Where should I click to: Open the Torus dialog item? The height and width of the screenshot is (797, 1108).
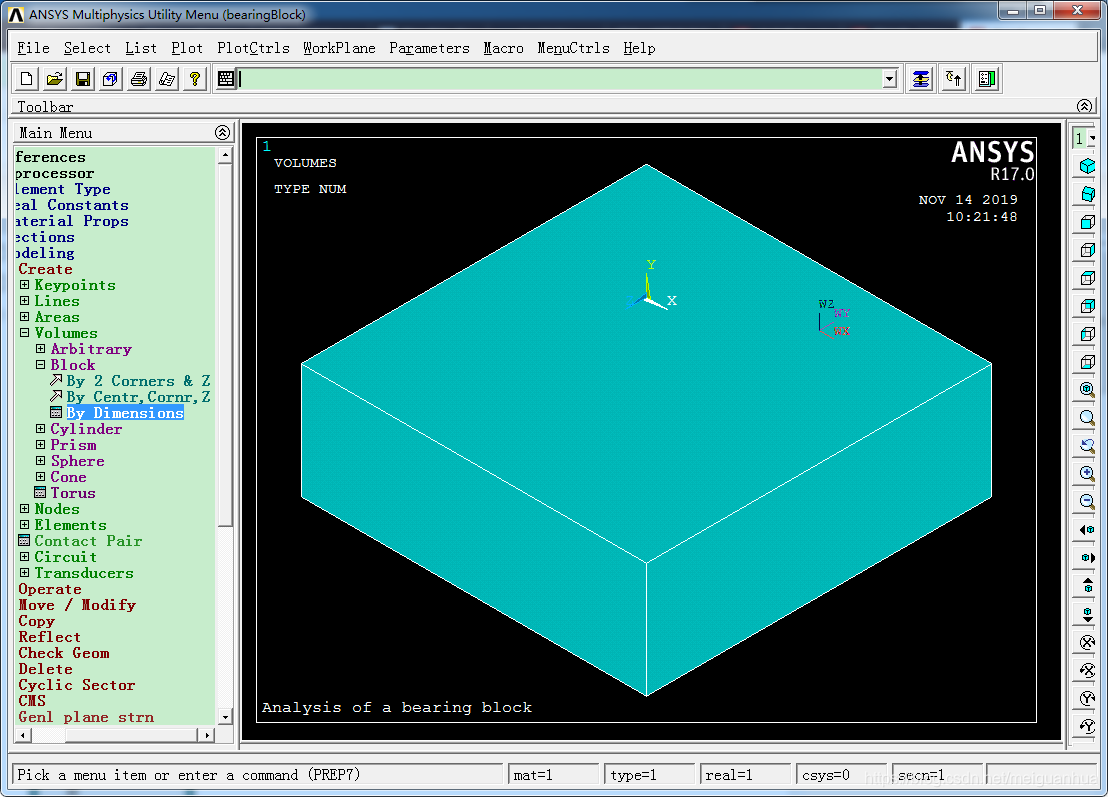coord(73,493)
